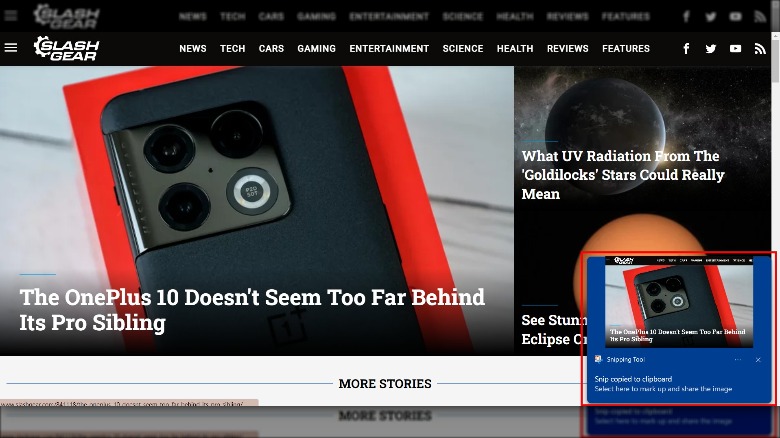Read the OnePlus 10 headline article

(x=252, y=310)
